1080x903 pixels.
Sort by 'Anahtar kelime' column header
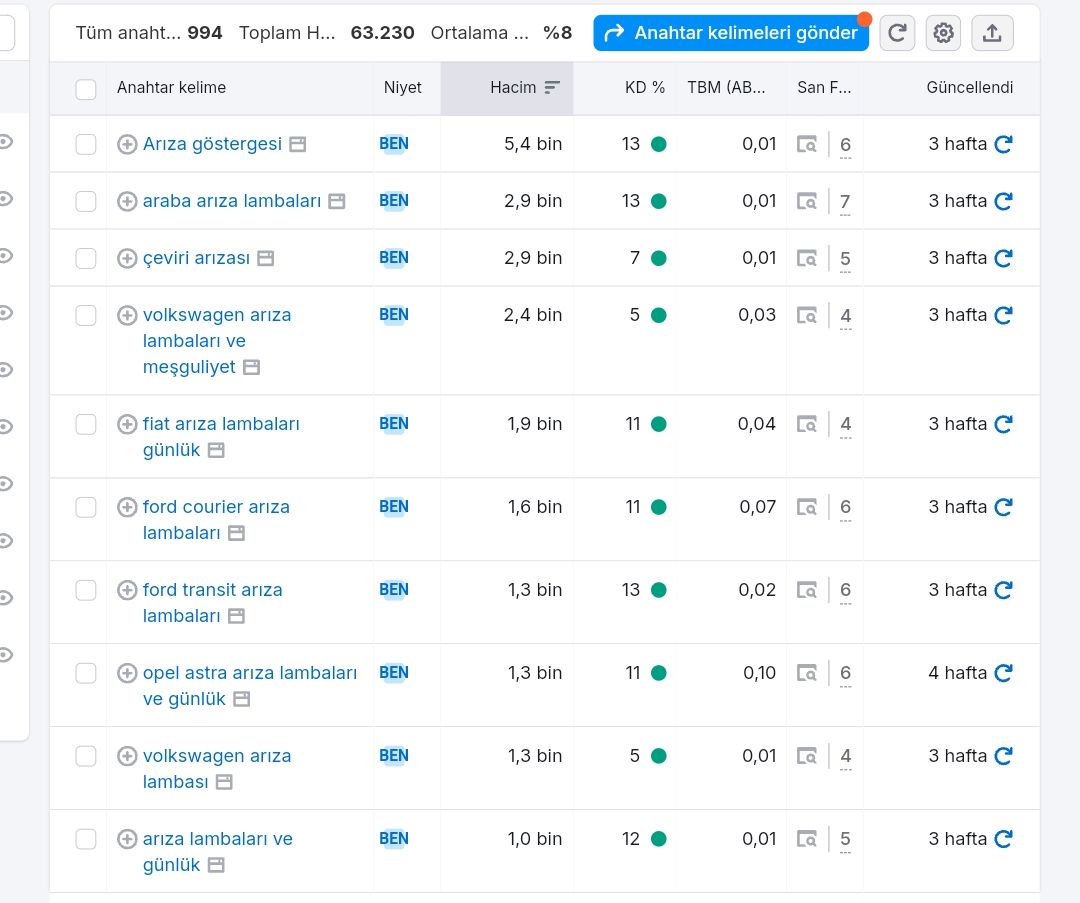coord(172,87)
